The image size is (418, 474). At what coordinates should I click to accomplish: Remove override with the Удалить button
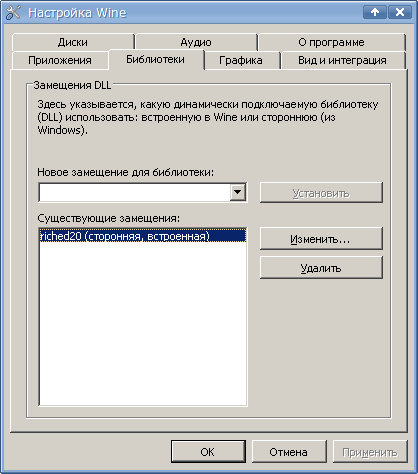pos(321,268)
